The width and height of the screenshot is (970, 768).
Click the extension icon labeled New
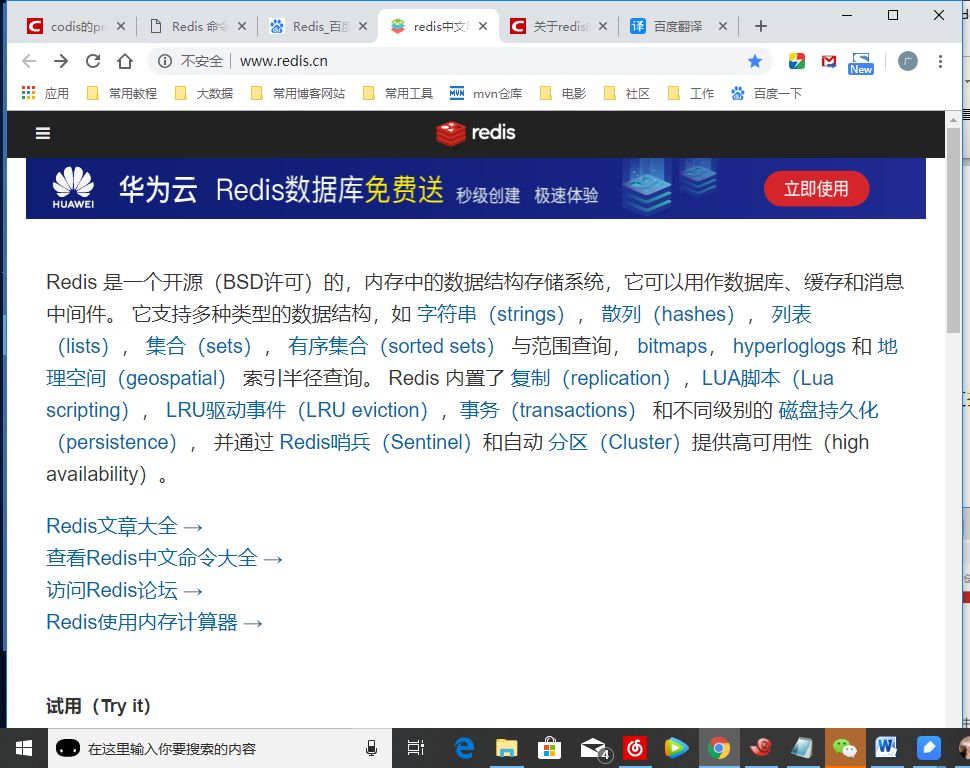(x=861, y=63)
